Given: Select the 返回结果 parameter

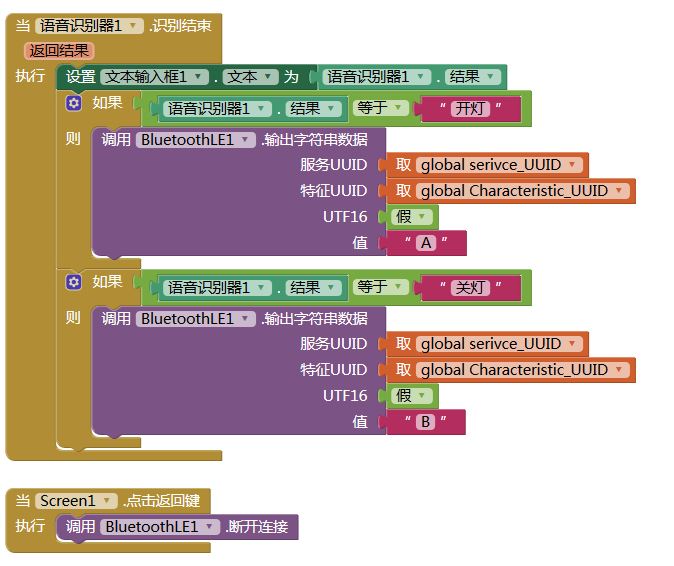Looking at the screenshot, I should tap(59, 50).
